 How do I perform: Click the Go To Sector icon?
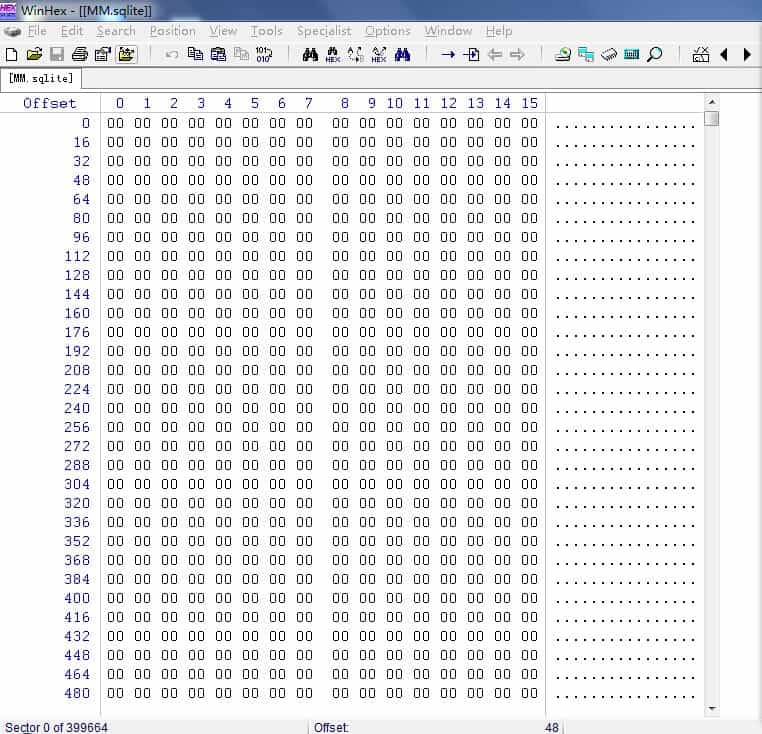[x=471, y=54]
